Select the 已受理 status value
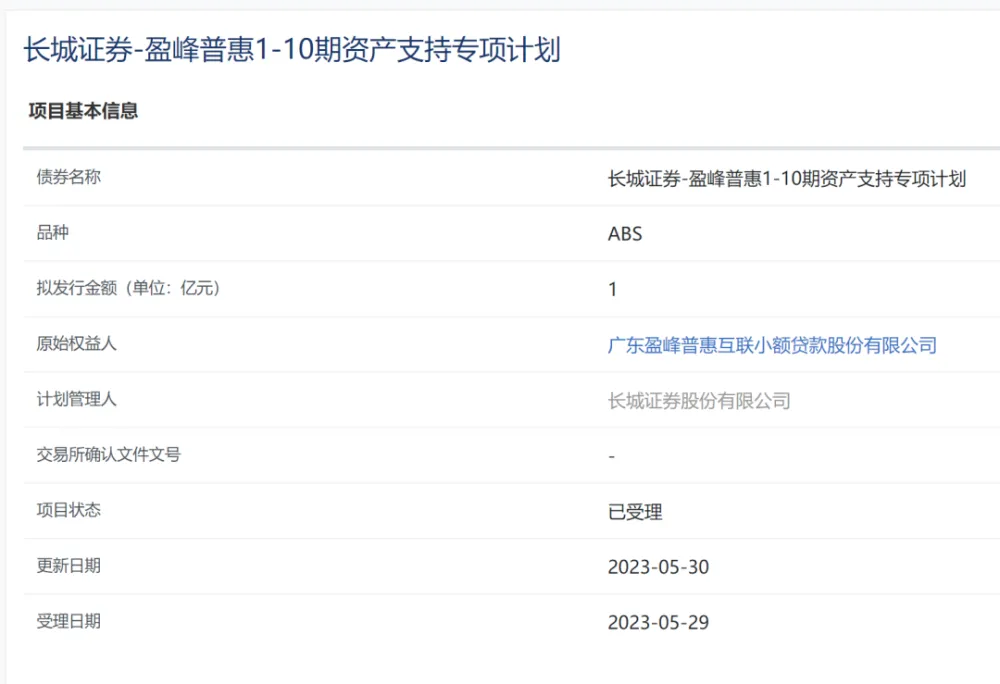Viewport: 1000px width, 684px height. point(635,512)
